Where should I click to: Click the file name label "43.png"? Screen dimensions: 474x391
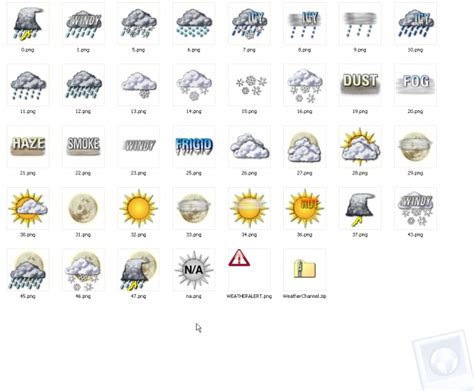click(x=415, y=235)
